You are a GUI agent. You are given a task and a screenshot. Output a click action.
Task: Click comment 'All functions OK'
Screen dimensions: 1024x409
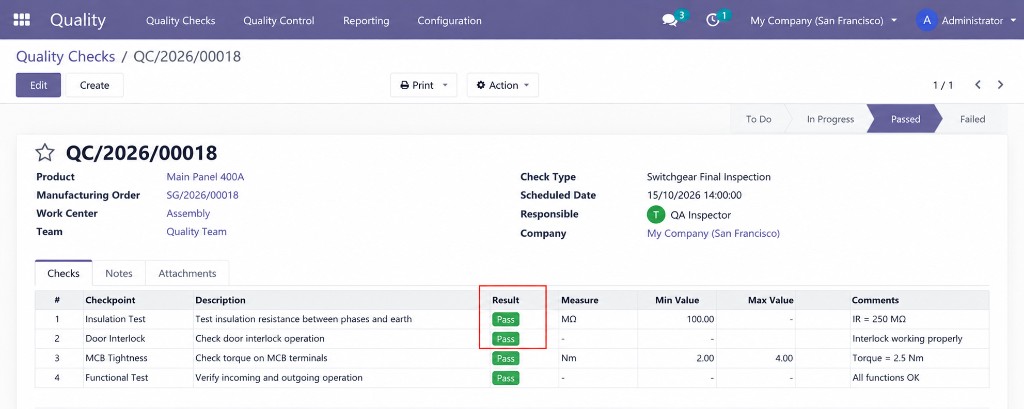tap(886, 378)
